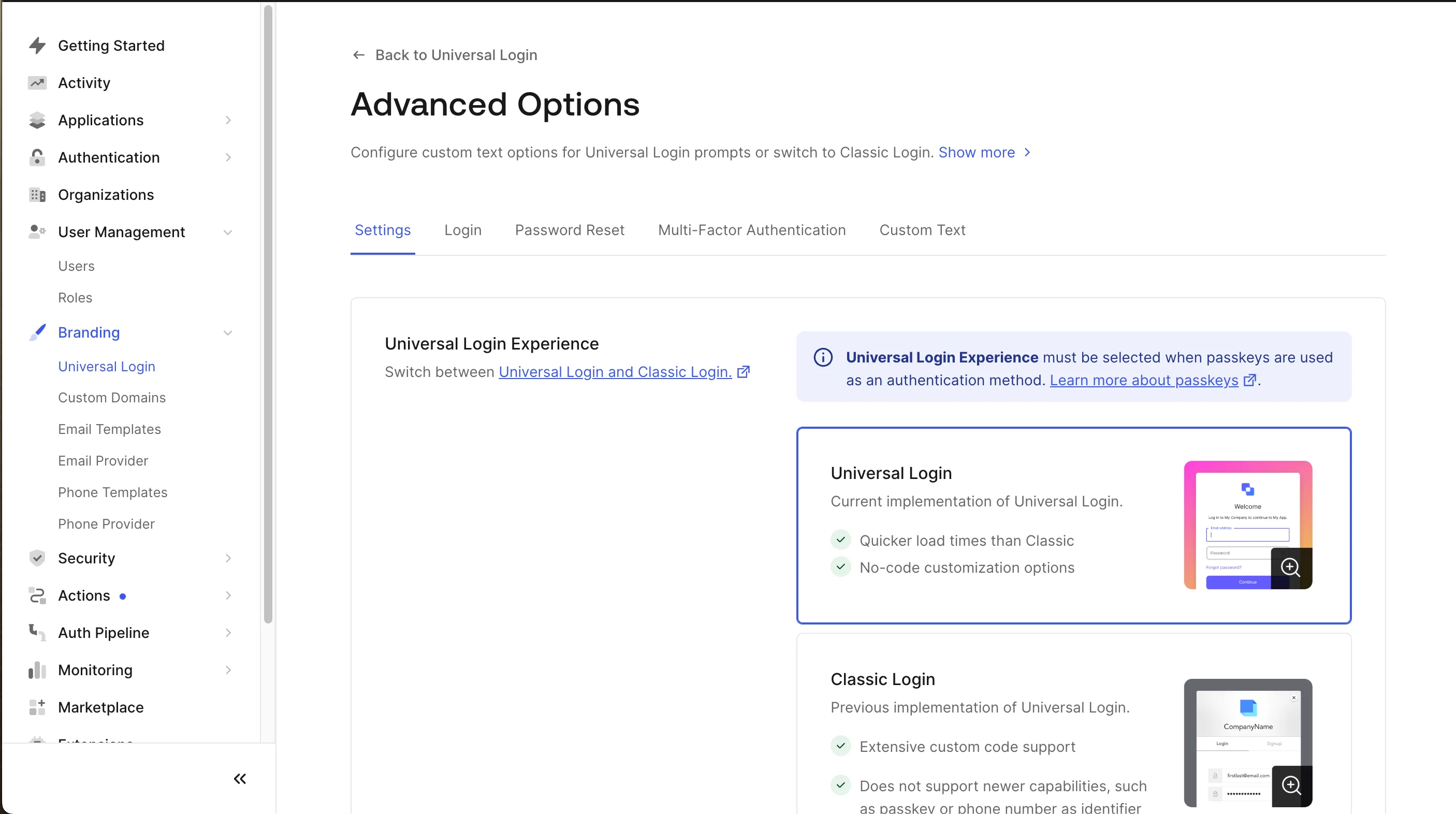This screenshot has height=814, width=1456.
Task: Click the User Management icon
Action: coord(37,232)
